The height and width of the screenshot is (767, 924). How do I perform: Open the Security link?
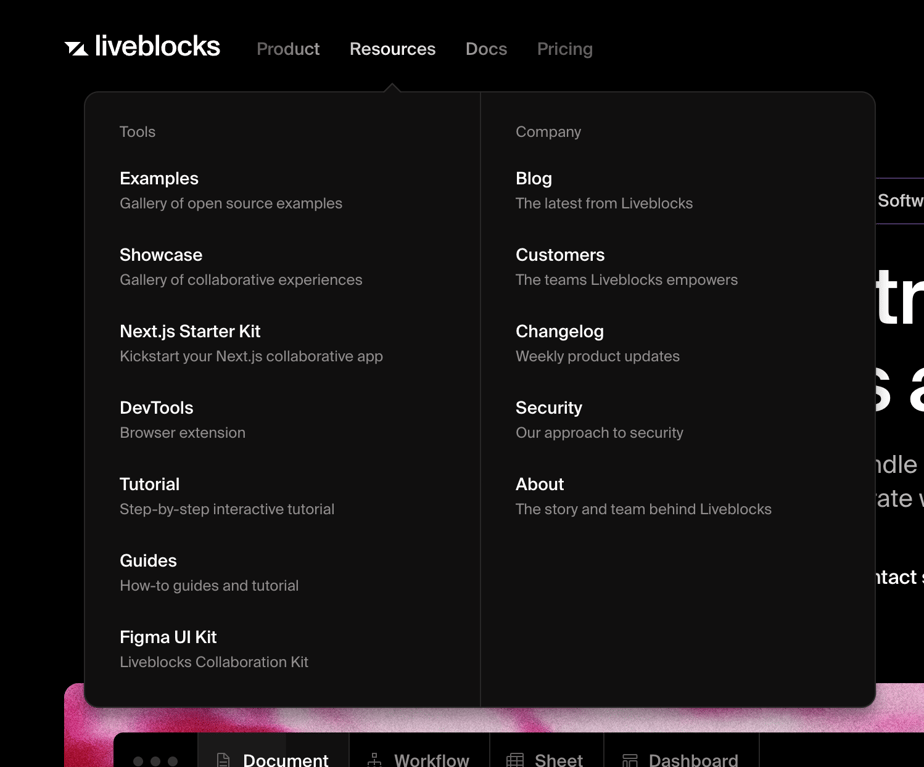click(x=599, y=420)
